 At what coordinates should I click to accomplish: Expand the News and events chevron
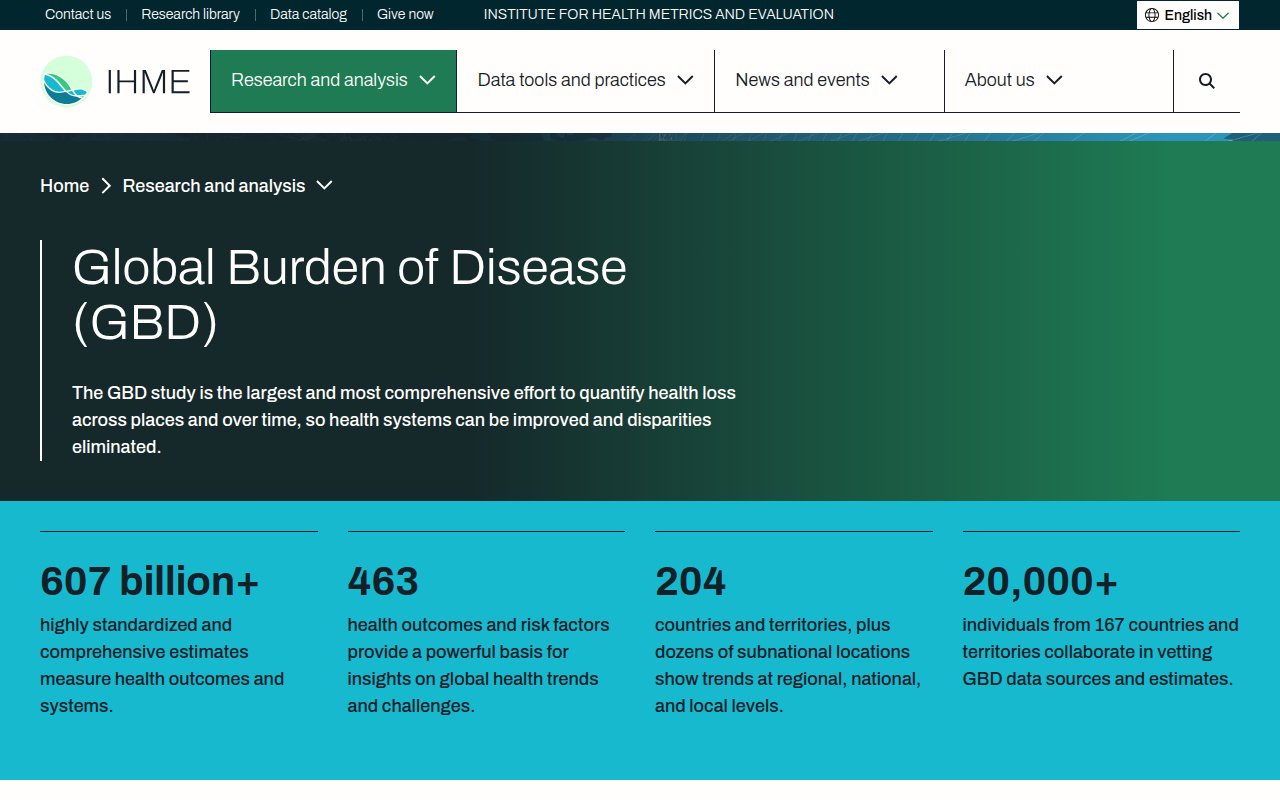click(889, 80)
